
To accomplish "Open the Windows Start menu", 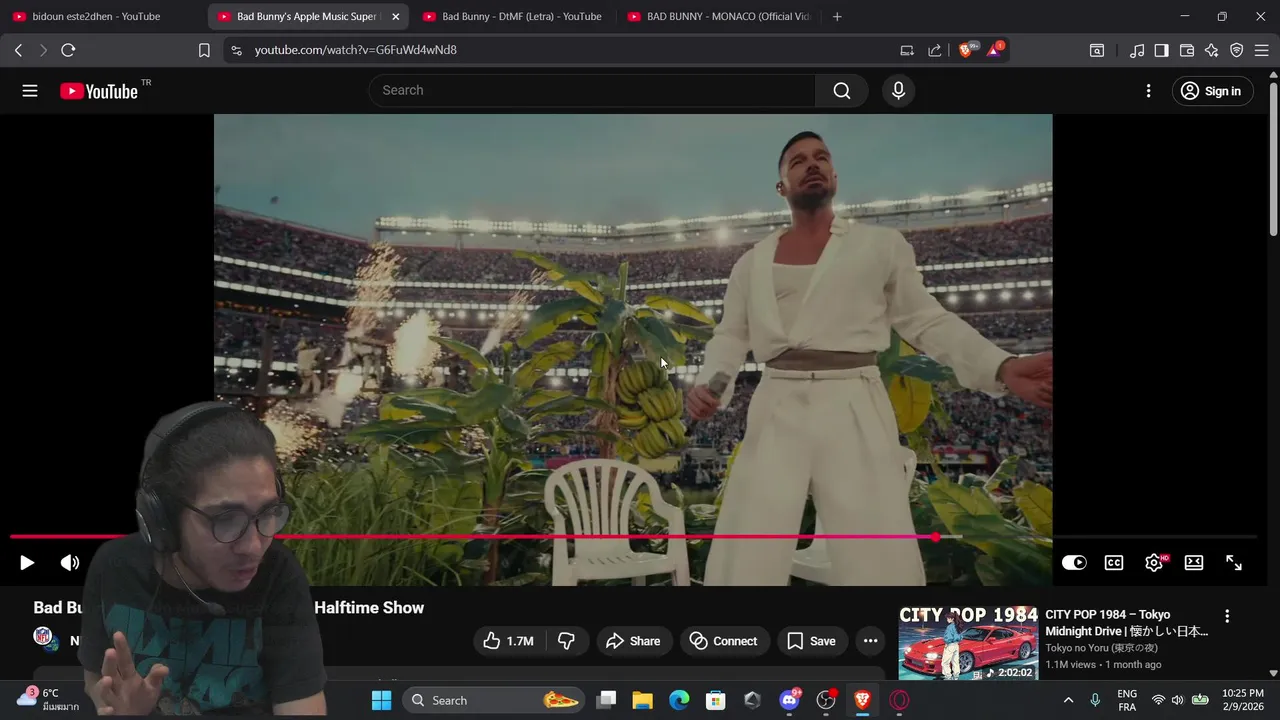I will coord(381,700).
